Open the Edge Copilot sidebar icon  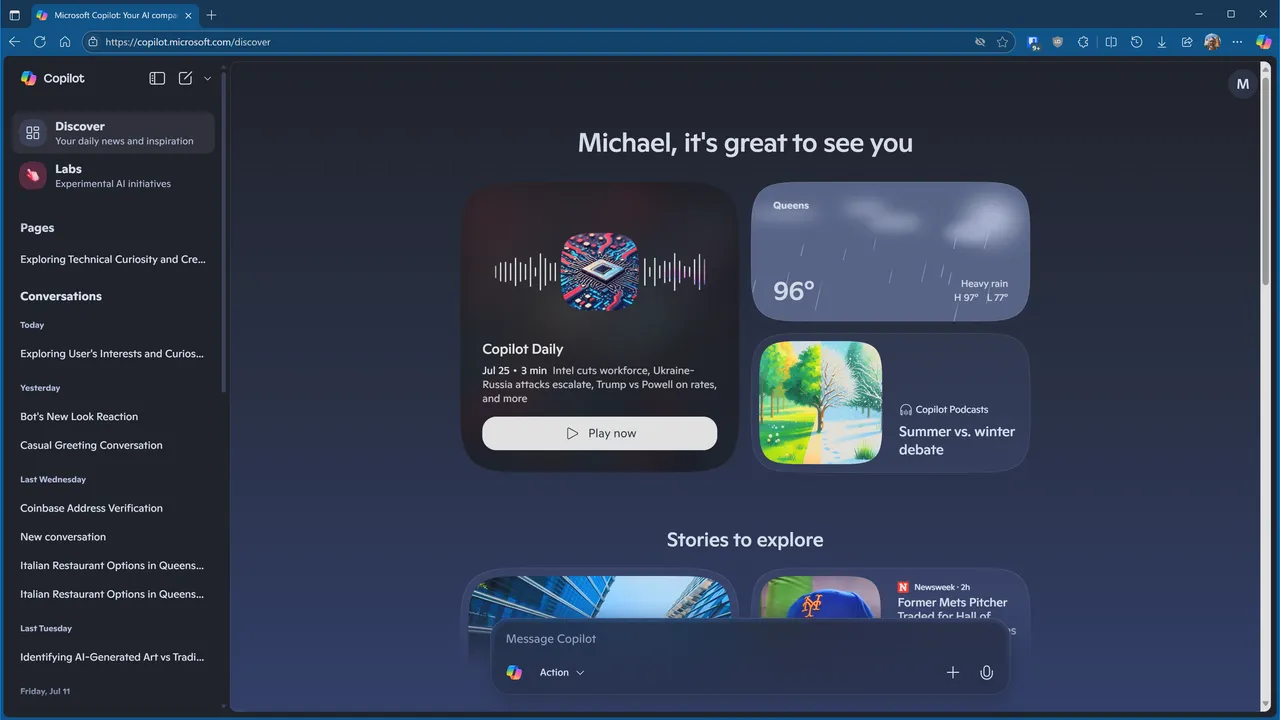[x=1264, y=42]
